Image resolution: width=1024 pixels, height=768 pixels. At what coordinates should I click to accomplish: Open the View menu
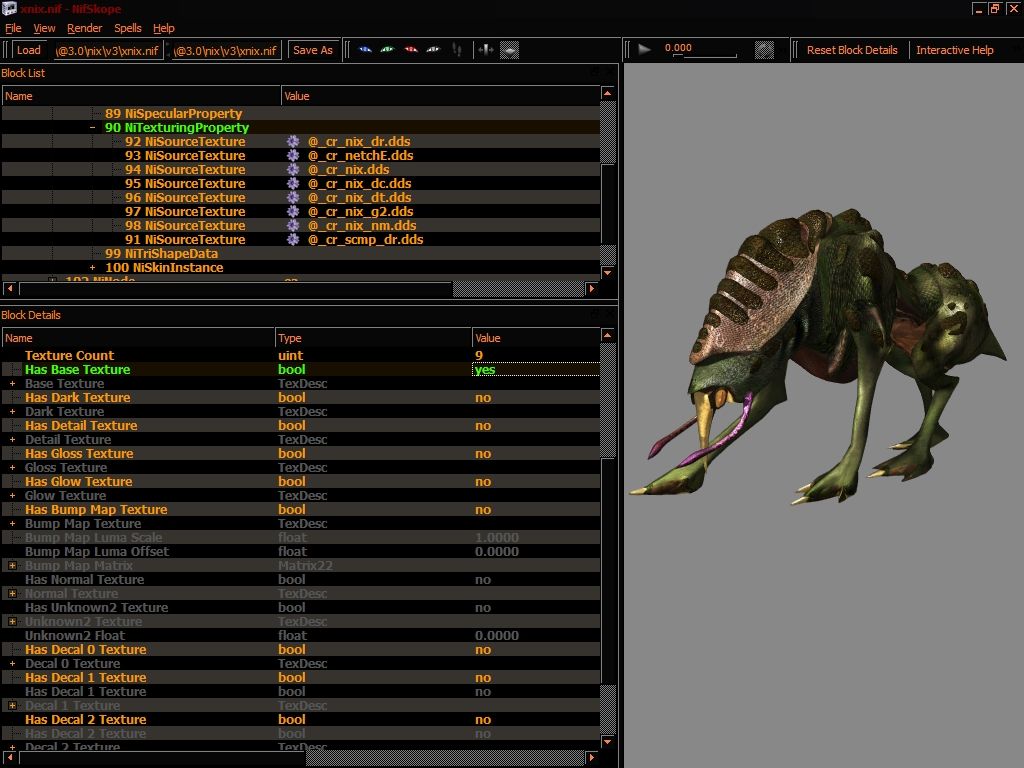pos(44,28)
